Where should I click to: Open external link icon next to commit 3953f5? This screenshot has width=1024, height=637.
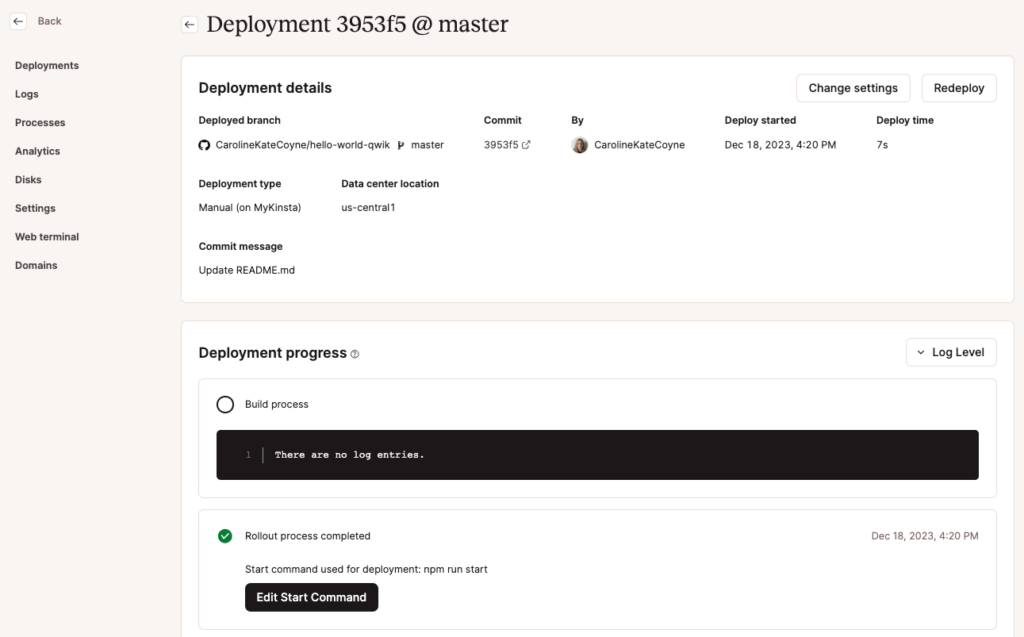(x=526, y=145)
